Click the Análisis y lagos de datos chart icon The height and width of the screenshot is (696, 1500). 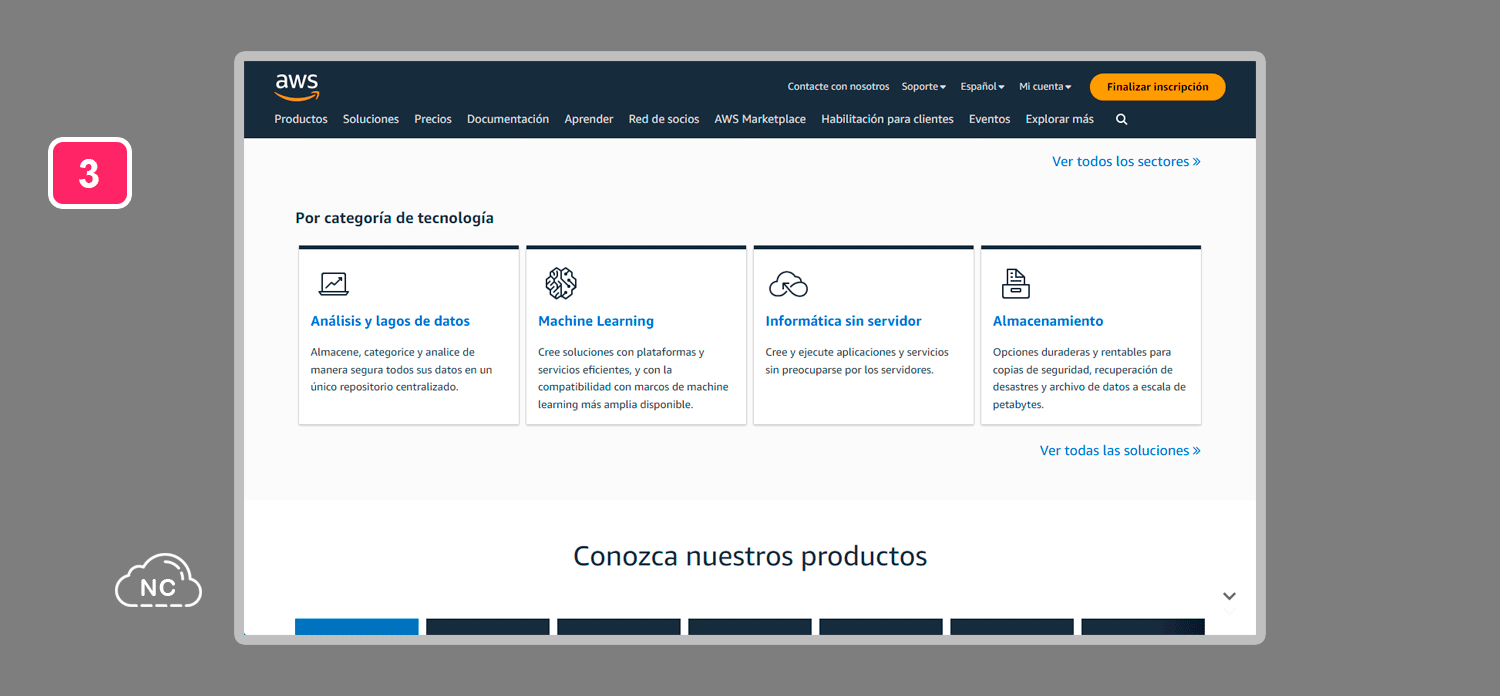pyautogui.click(x=333, y=284)
